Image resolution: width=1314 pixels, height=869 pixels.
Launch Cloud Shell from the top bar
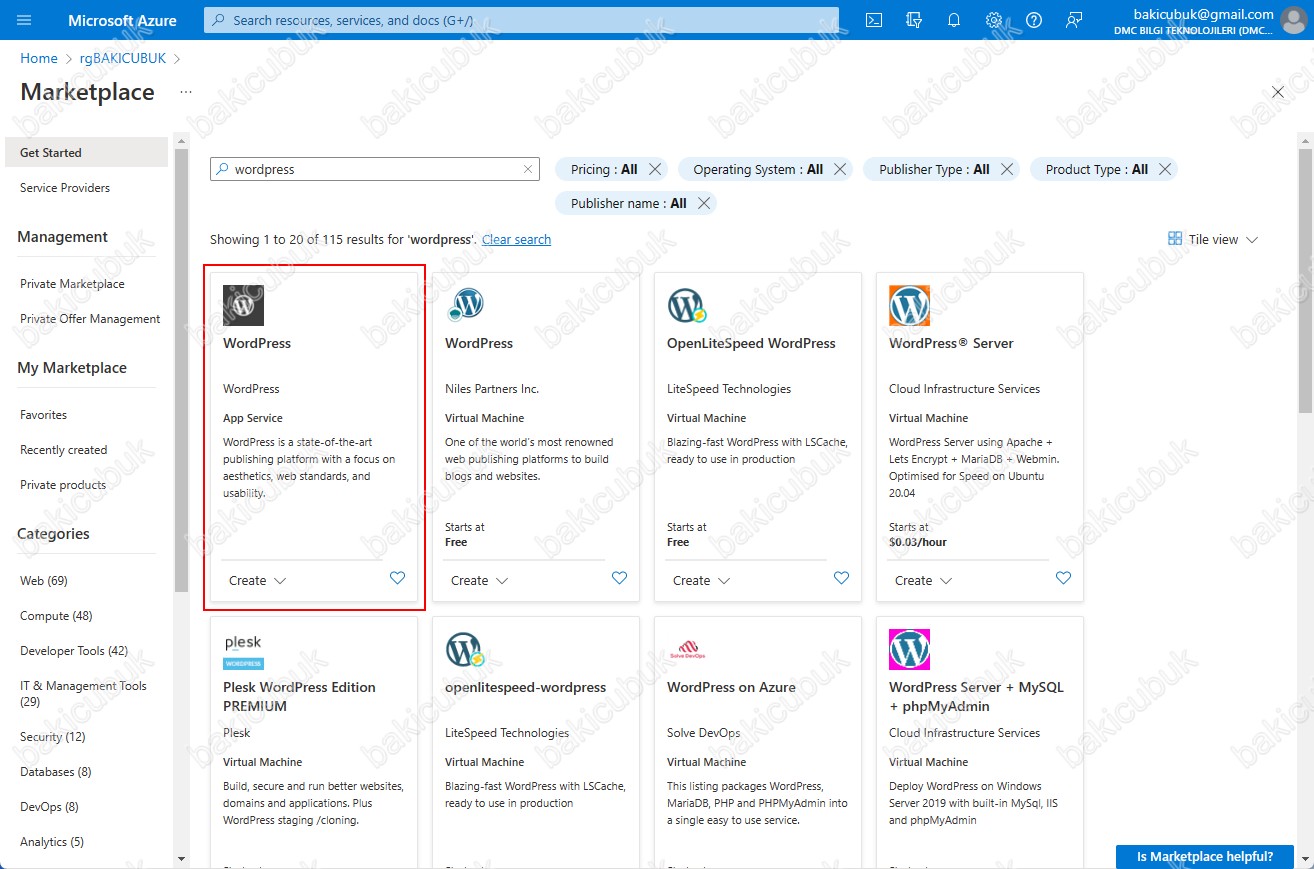pyautogui.click(x=873, y=20)
